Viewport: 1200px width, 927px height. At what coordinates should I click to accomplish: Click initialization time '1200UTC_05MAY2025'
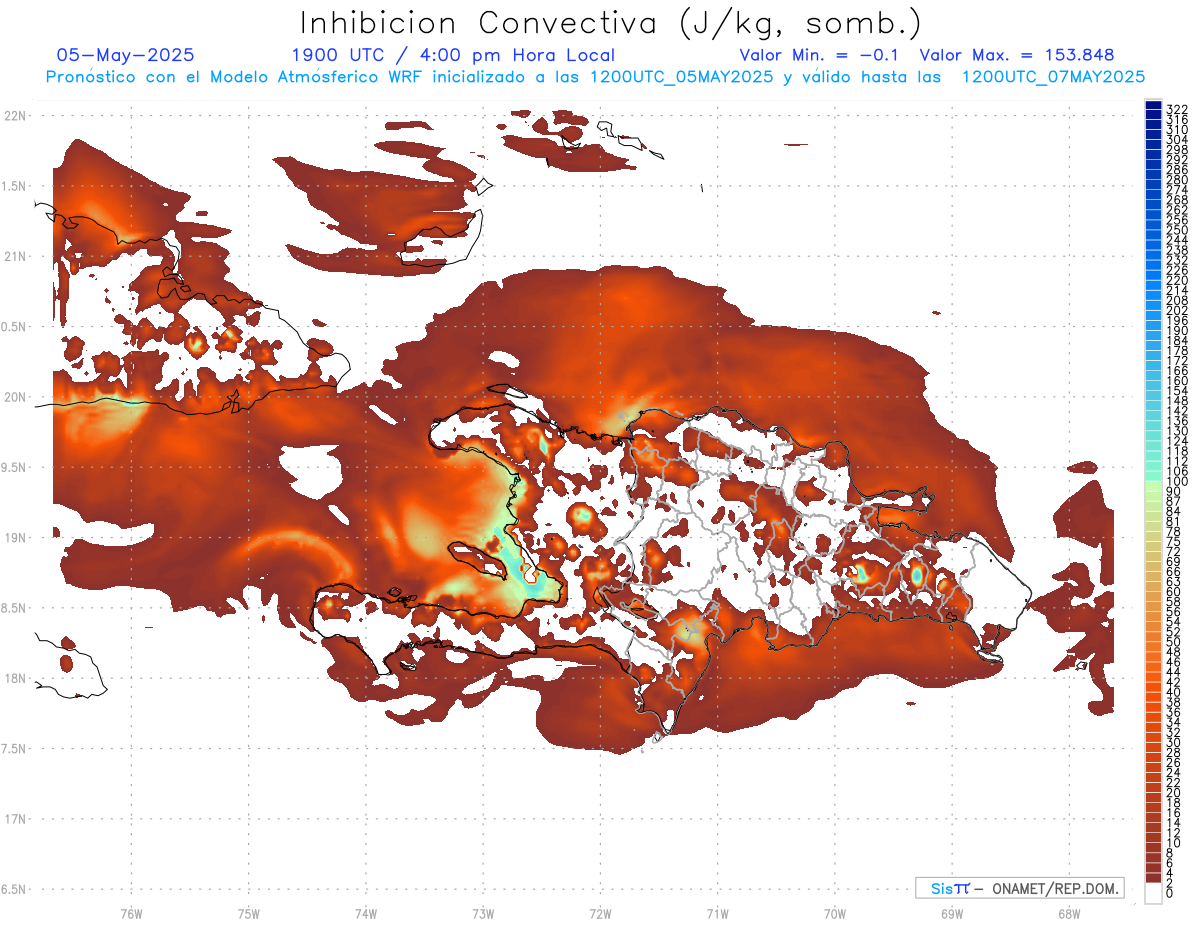point(683,77)
